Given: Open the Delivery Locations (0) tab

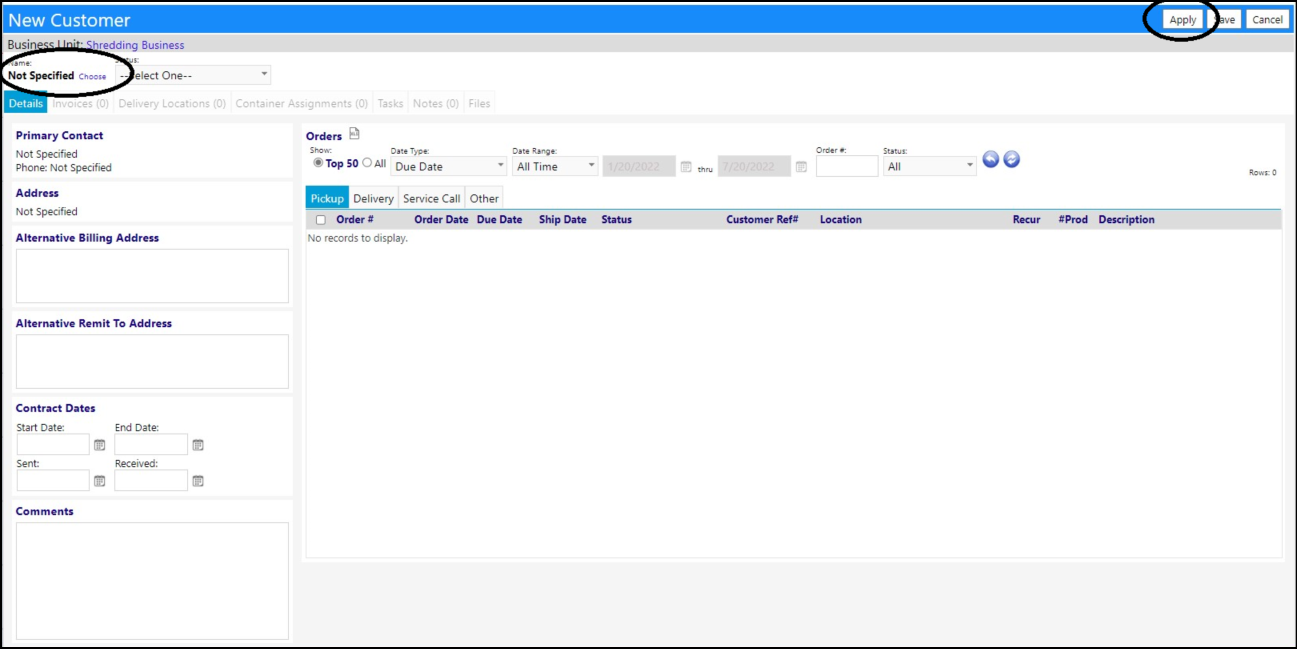Looking at the screenshot, I should pyautogui.click(x=172, y=103).
